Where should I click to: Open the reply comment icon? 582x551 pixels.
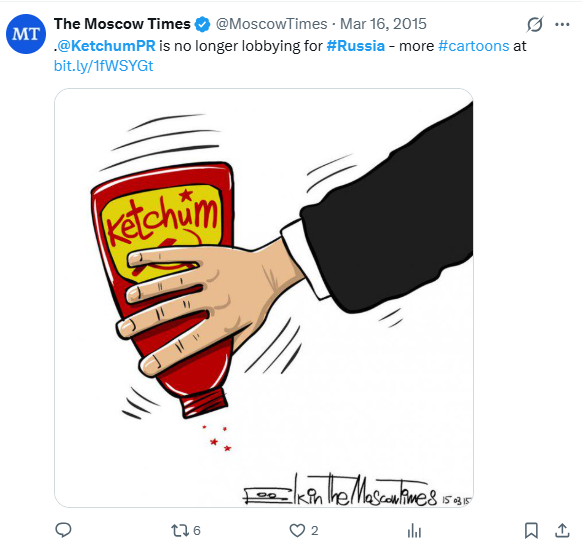63,530
